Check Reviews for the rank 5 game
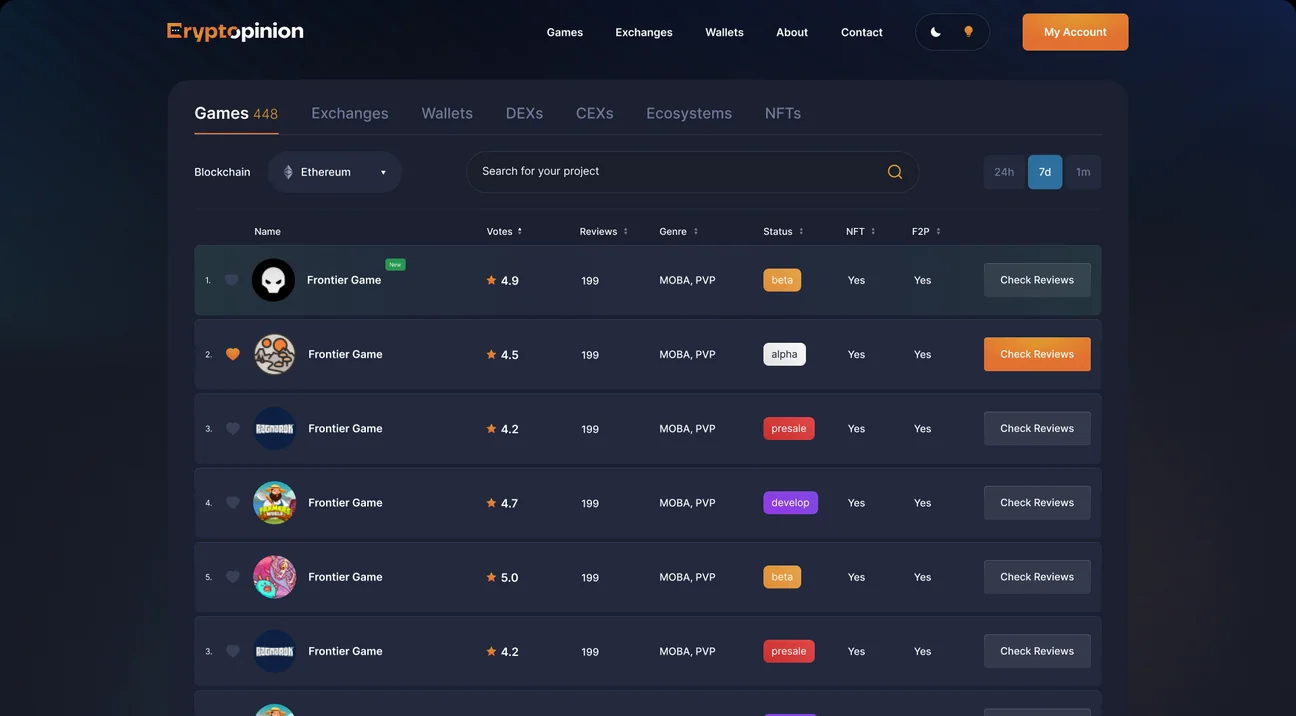 pos(1037,577)
